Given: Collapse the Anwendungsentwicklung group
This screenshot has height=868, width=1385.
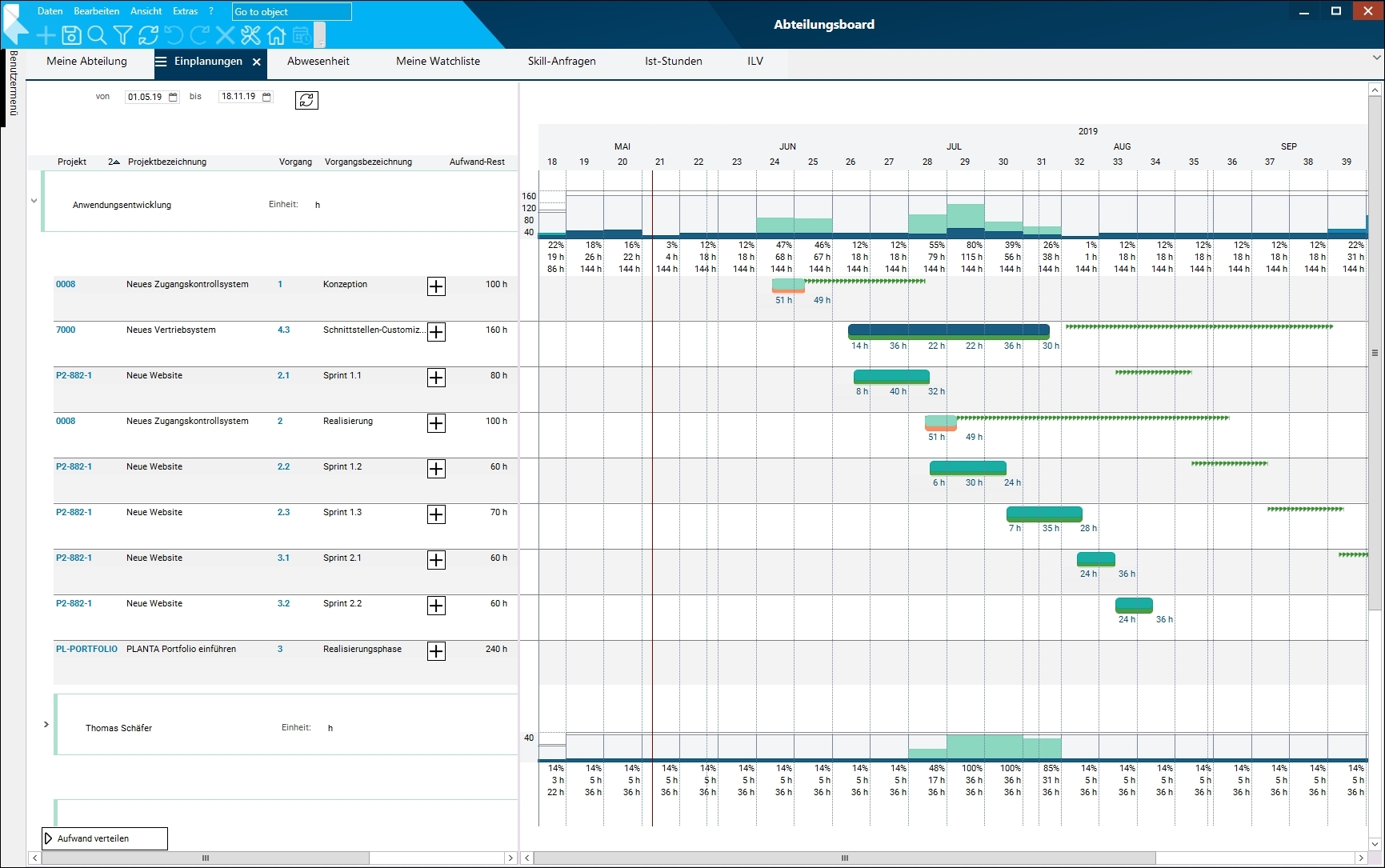Looking at the screenshot, I should 34,201.
